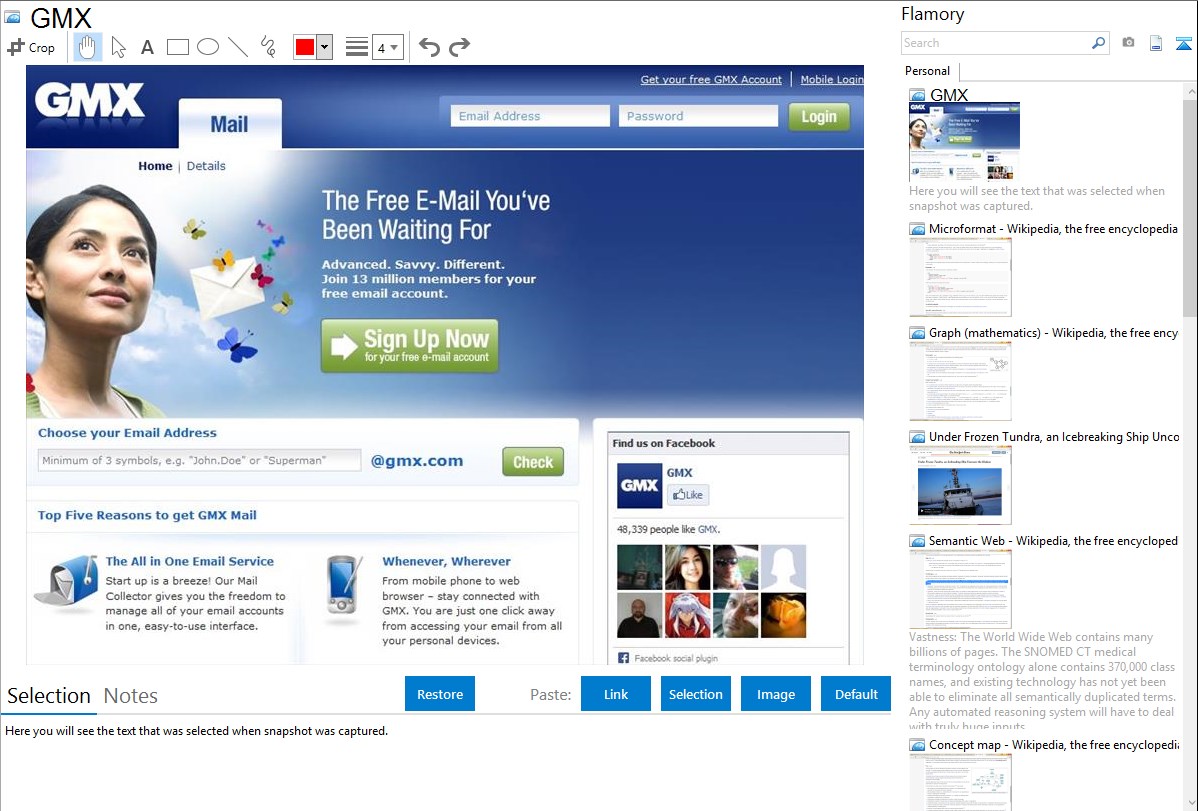Click the icon beside Graph (mathematics) title
The height and width of the screenshot is (811, 1198).
(x=917, y=333)
